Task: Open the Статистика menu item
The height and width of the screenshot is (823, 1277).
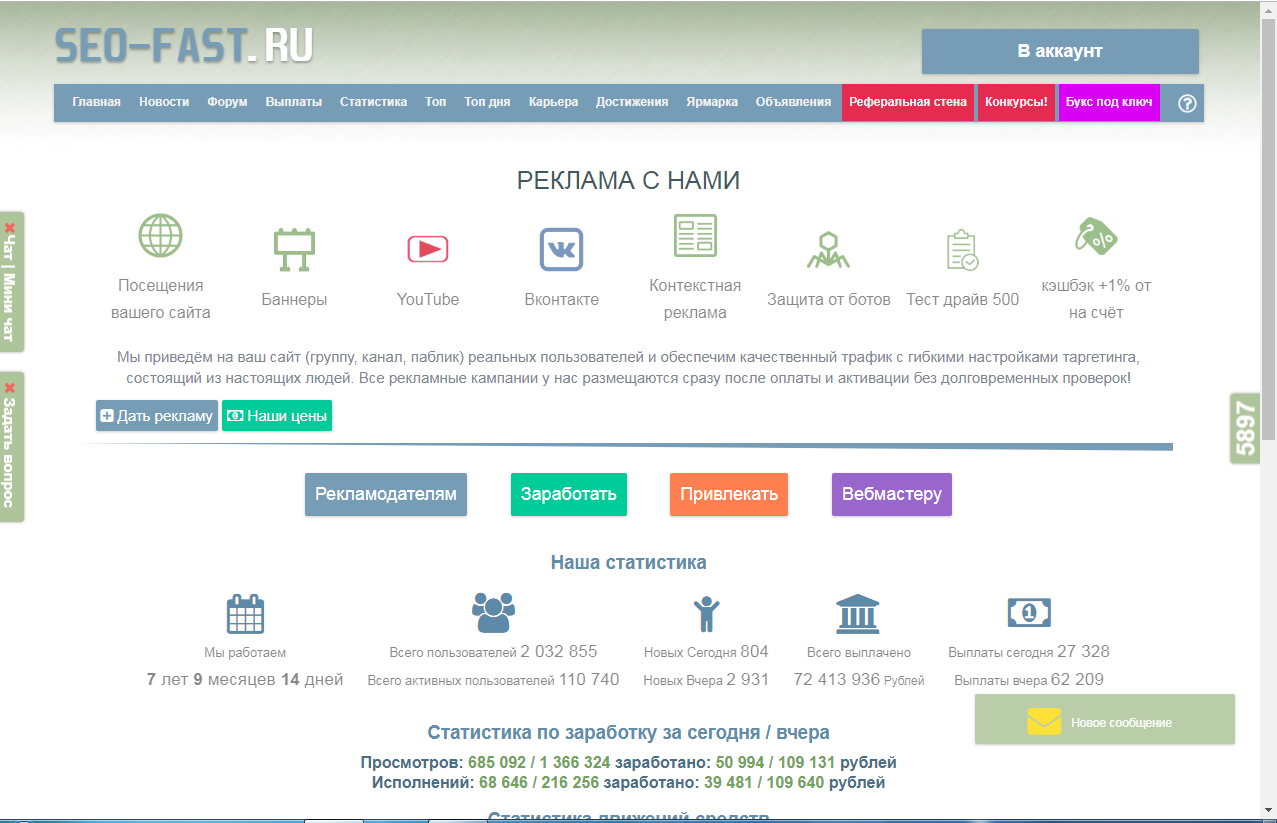Action: click(x=373, y=102)
